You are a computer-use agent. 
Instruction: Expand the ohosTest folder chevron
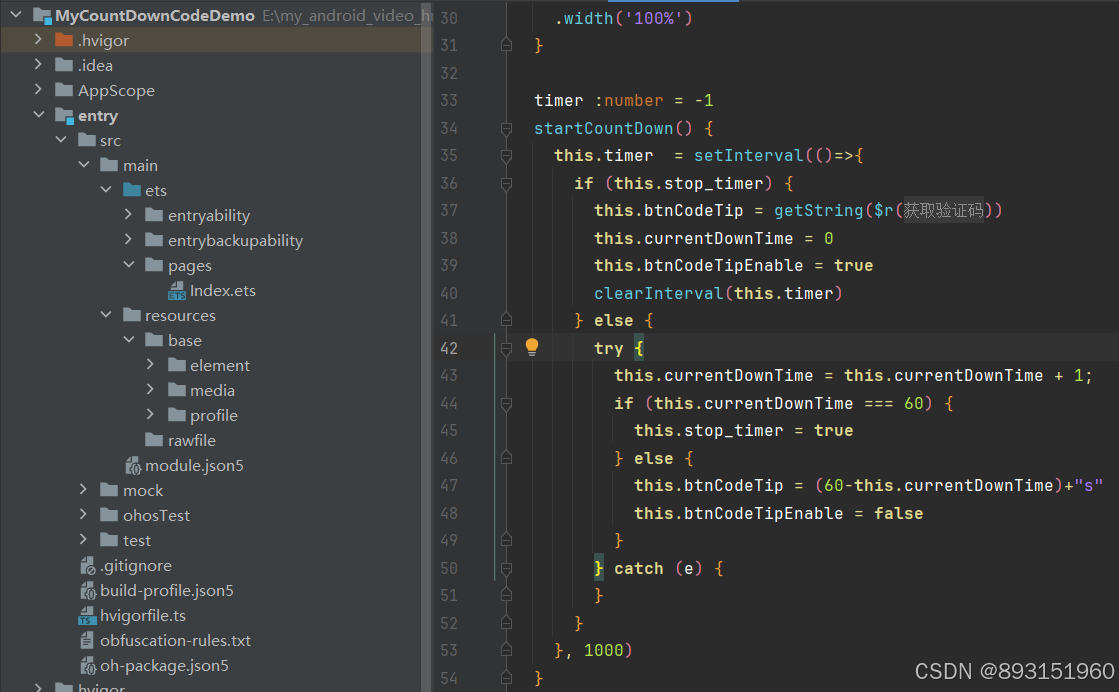tap(83, 514)
